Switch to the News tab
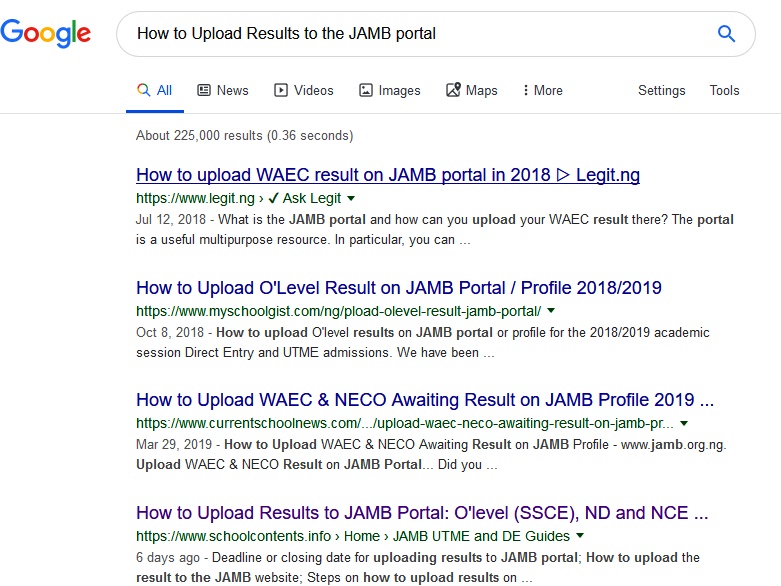 coord(223,90)
